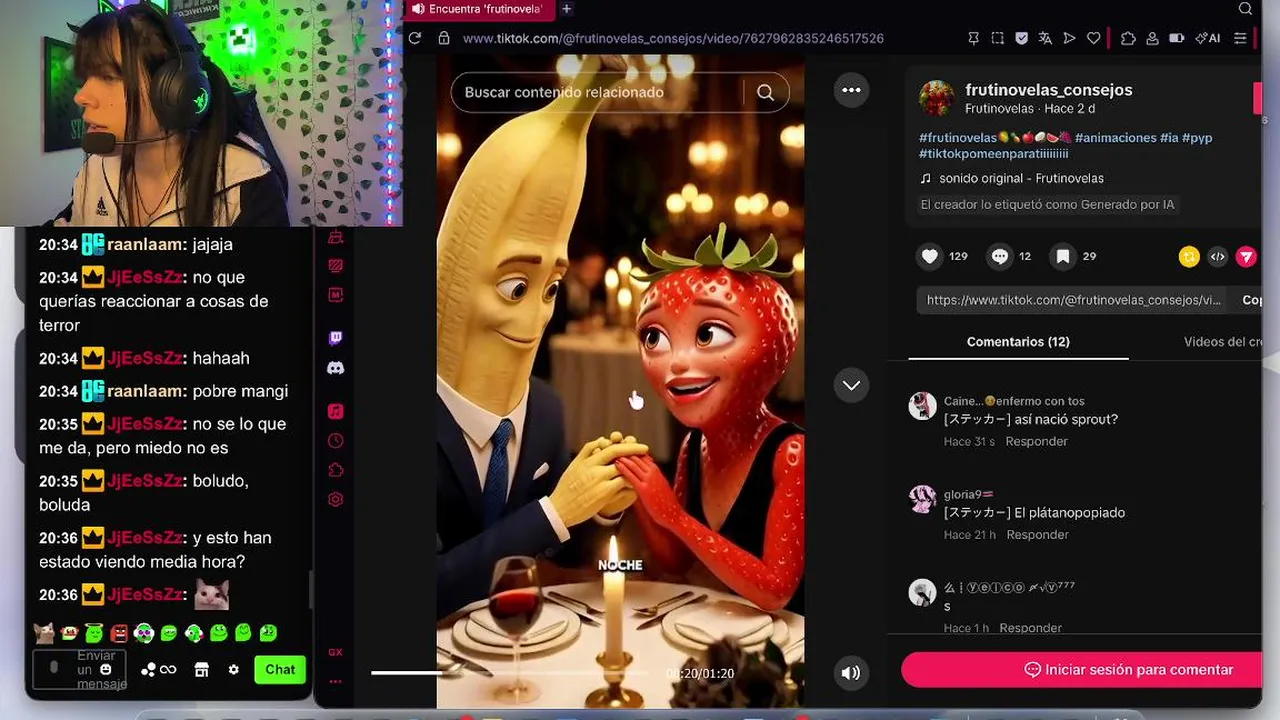
Task: Select the Encuentra 'frutinovela' browser tab
Action: point(480,9)
